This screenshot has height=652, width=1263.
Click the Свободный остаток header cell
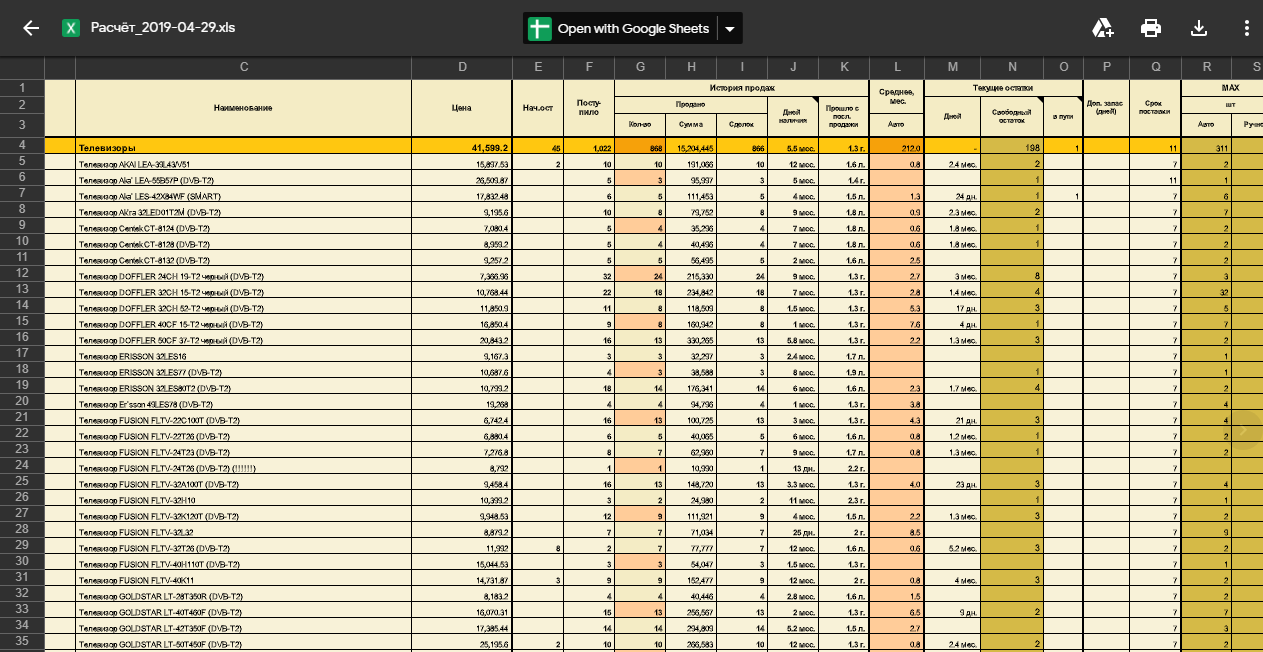pos(1012,116)
